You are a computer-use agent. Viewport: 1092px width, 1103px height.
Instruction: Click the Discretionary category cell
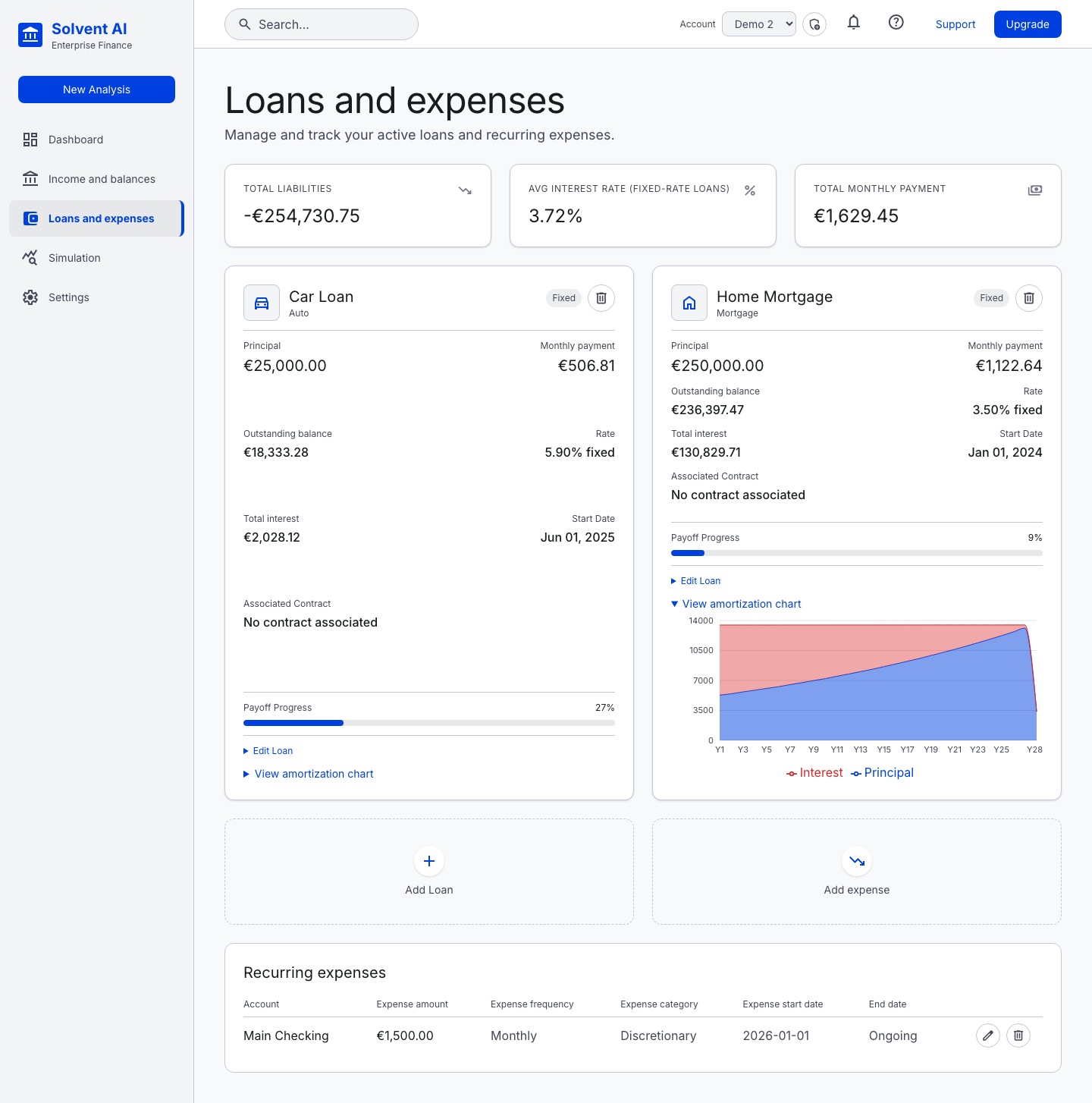click(658, 1035)
